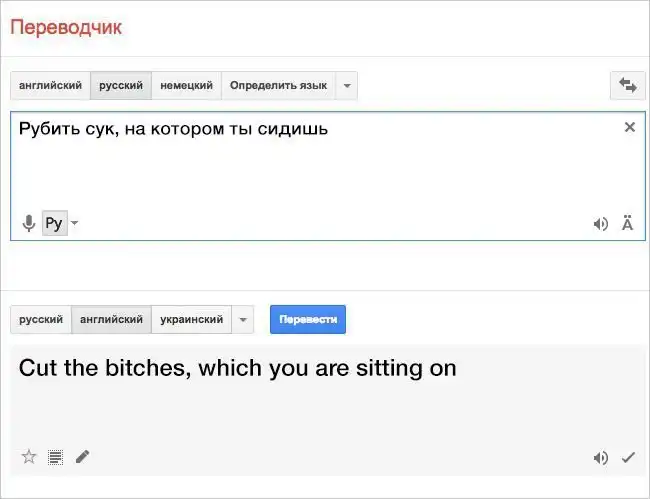Toggle the Ру keyboard input button

[54, 223]
